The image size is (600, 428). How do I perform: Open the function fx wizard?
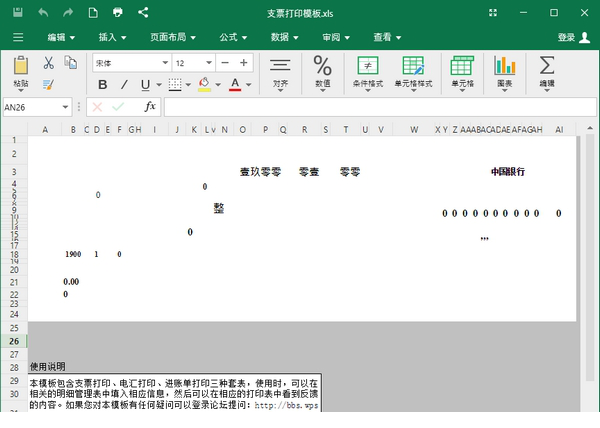(150, 107)
